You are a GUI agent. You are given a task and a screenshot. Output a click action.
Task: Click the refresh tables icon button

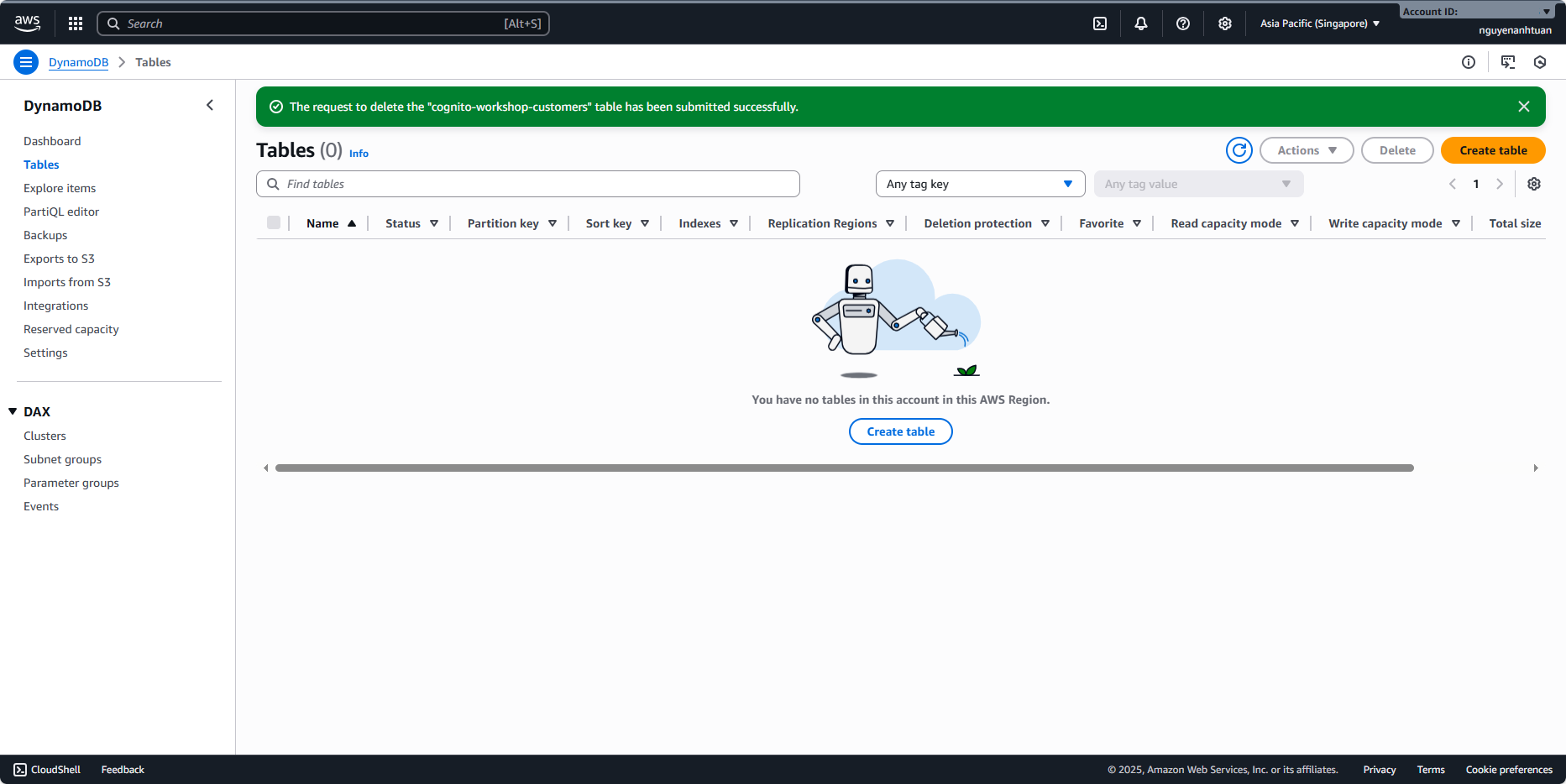(x=1239, y=150)
